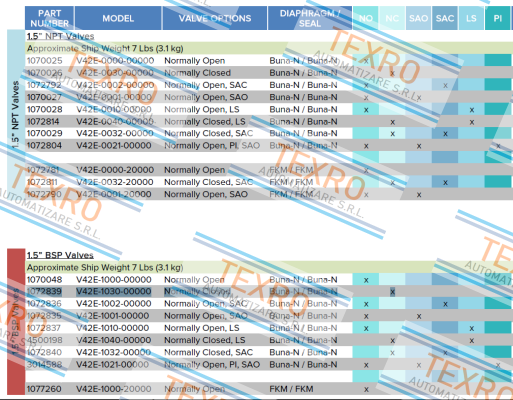Select part number 1070027

click(x=44, y=97)
